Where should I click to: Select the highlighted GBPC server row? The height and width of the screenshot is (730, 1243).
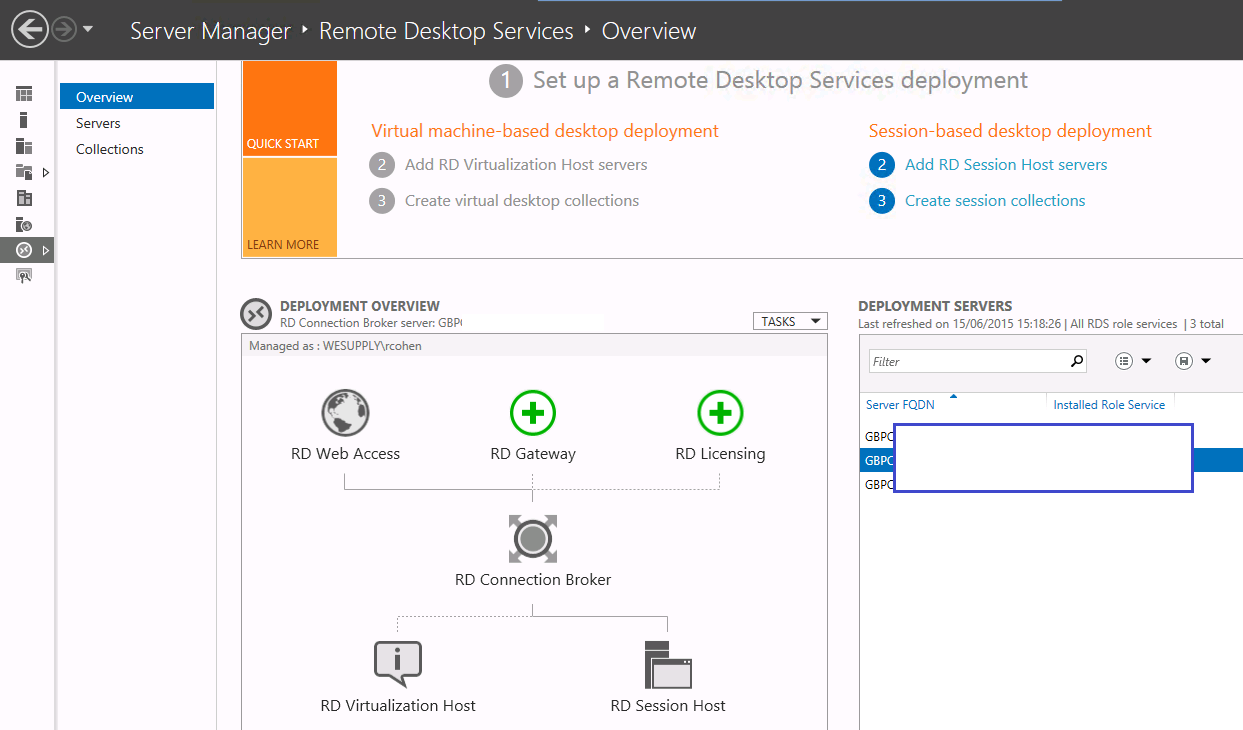(1051, 460)
